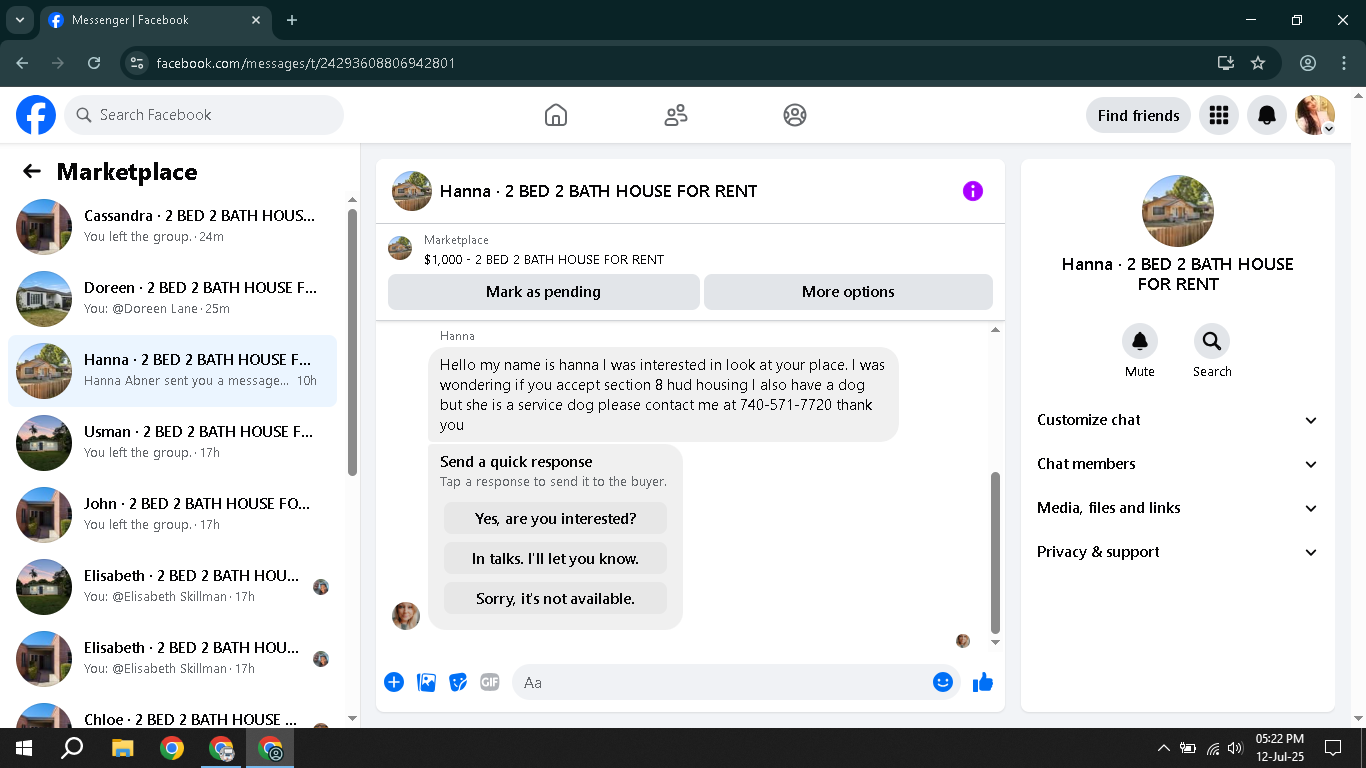Open Chloe conversation in list
1366x768 pixels.
point(172,714)
